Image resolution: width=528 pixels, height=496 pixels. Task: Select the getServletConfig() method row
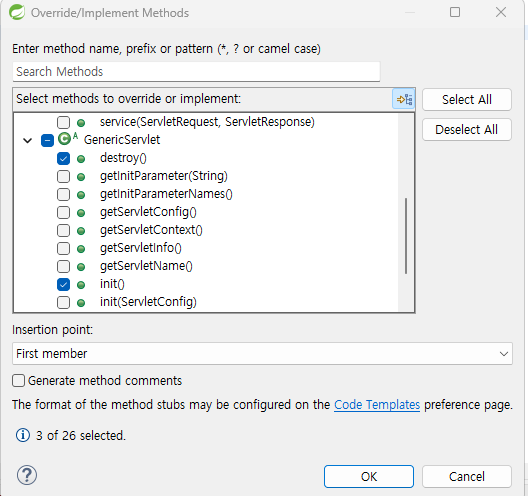pos(148,212)
